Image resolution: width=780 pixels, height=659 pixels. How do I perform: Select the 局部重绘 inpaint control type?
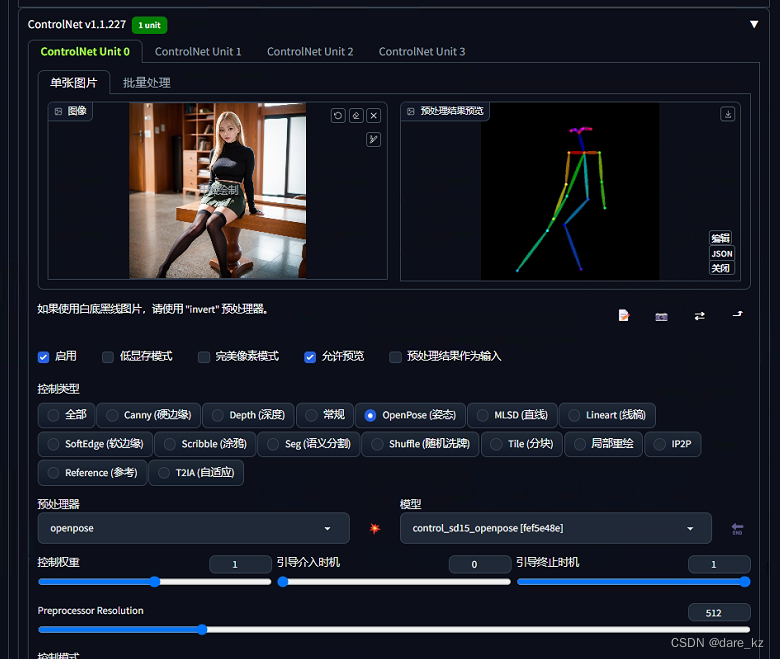[603, 444]
